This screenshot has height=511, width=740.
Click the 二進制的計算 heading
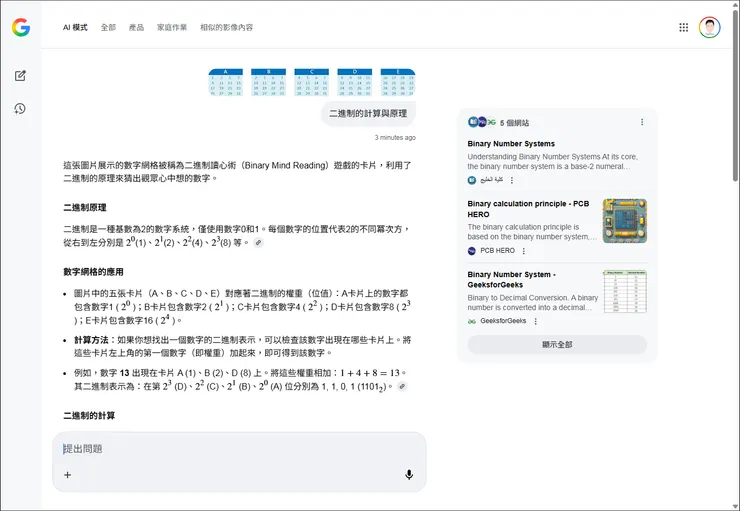[x=89, y=416]
